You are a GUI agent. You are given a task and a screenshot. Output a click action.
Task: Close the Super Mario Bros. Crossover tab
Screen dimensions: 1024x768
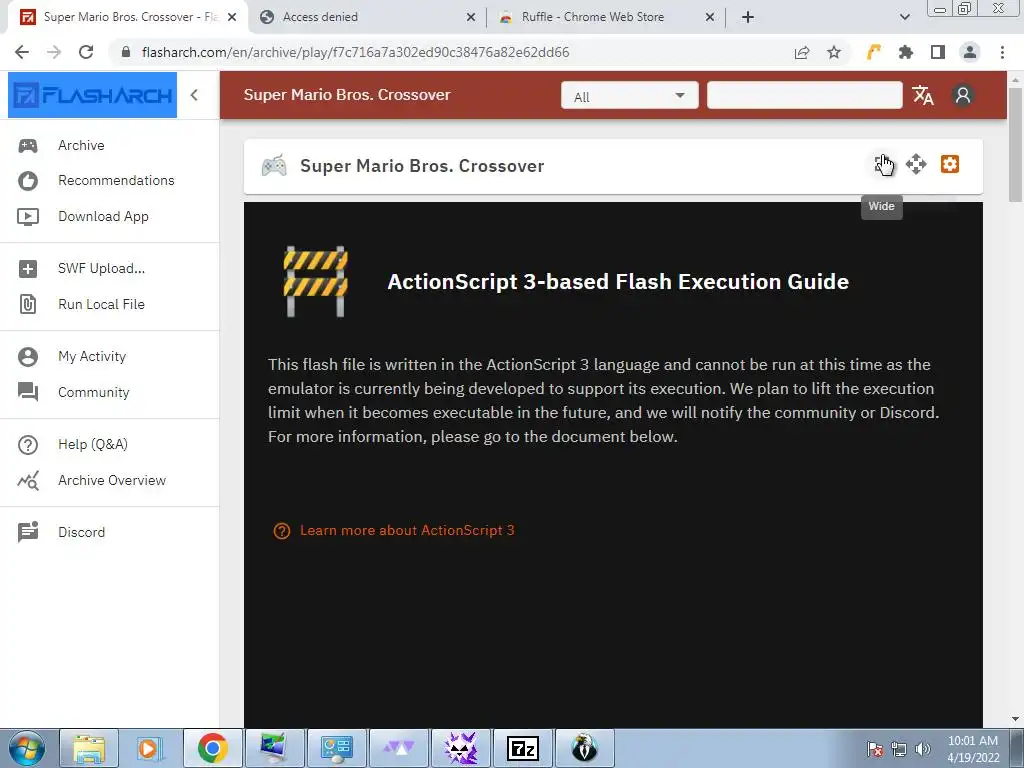point(232,17)
